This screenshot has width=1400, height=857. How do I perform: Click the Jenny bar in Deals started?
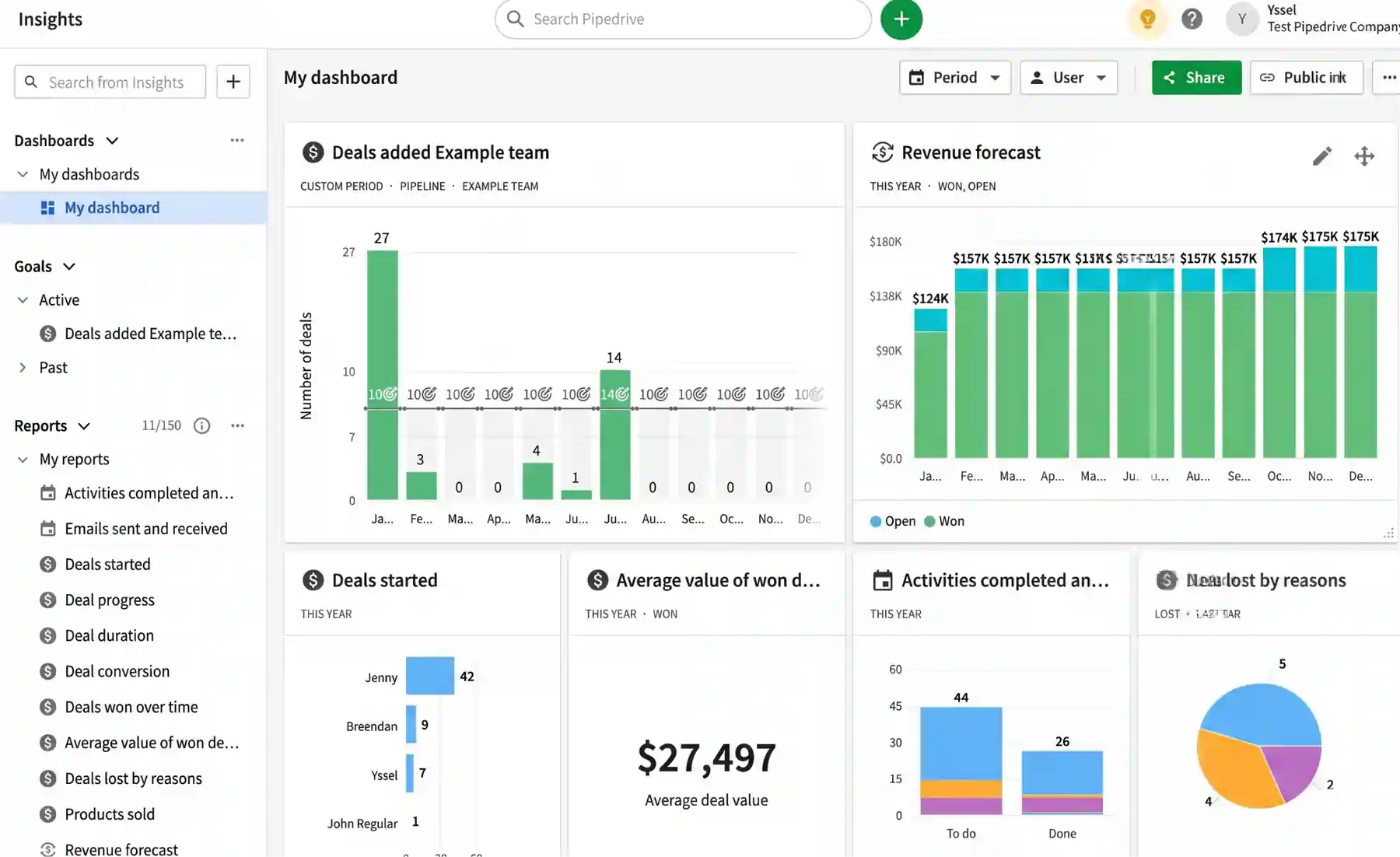coord(430,676)
